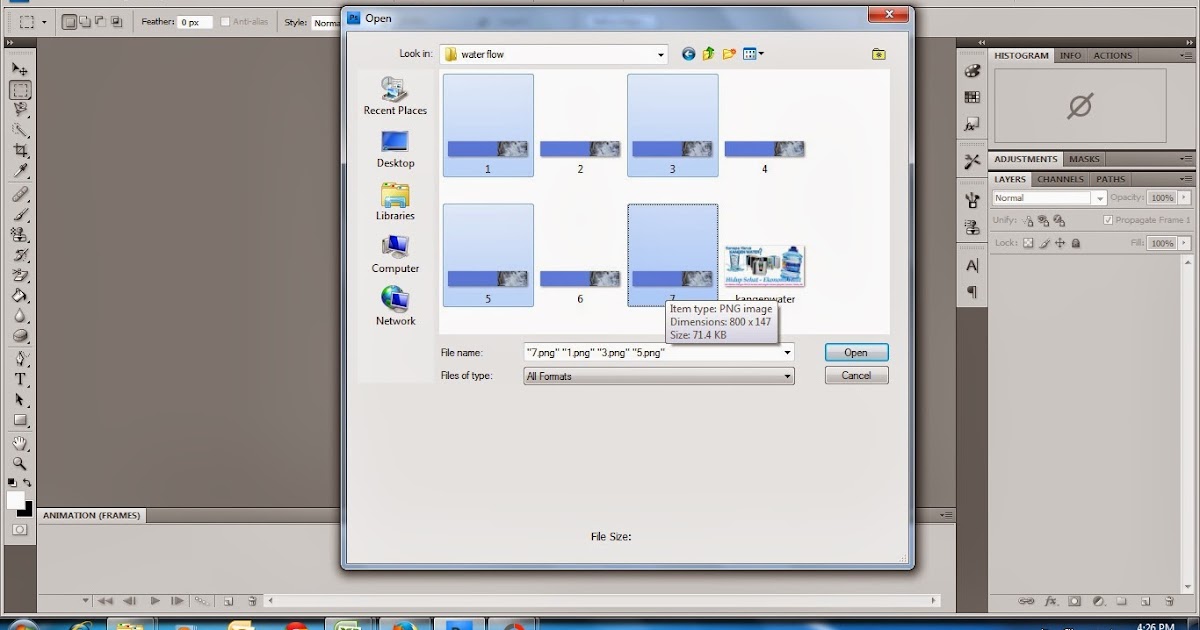
Task: Switch to the Actions tab
Action: click(1112, 55)
